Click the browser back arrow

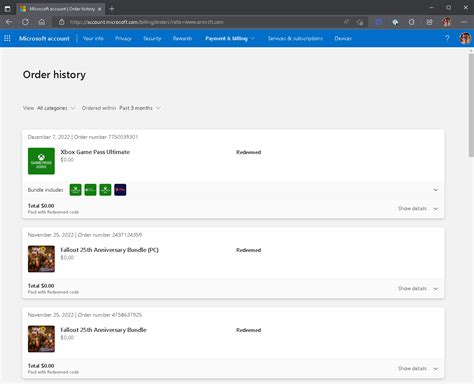click(9, 22)
